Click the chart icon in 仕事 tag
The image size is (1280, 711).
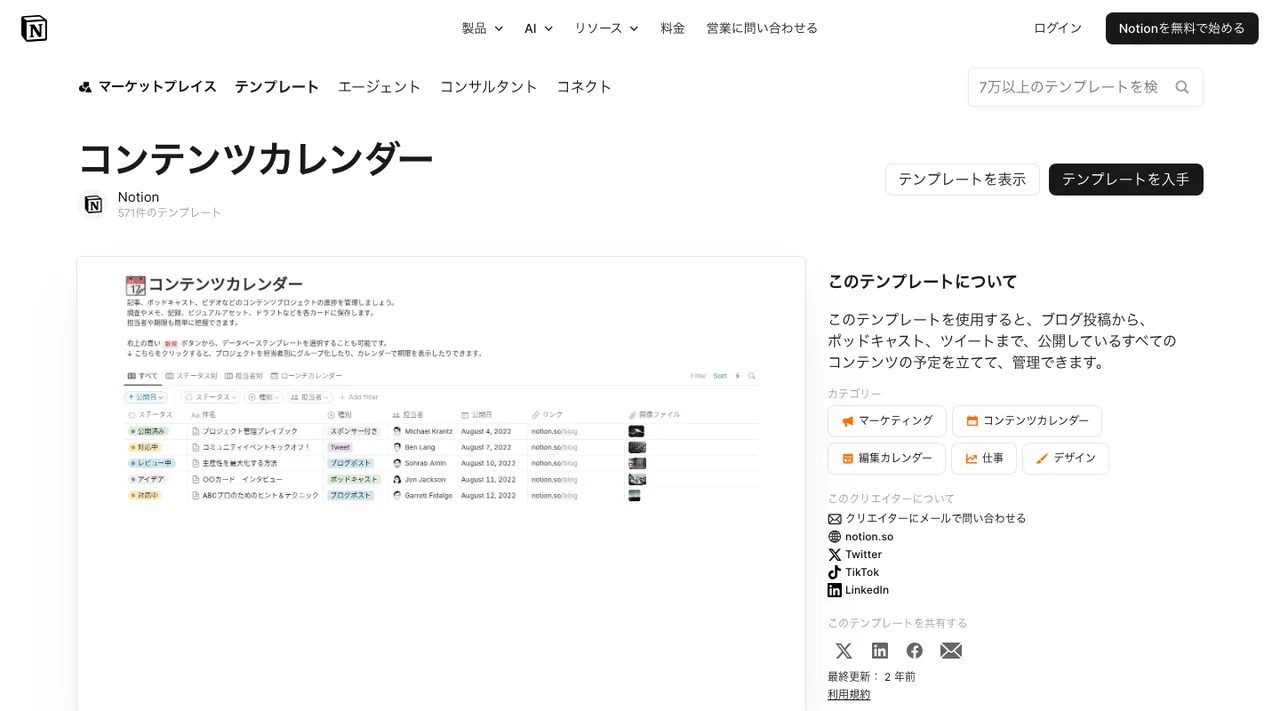(x=971, y=458)
